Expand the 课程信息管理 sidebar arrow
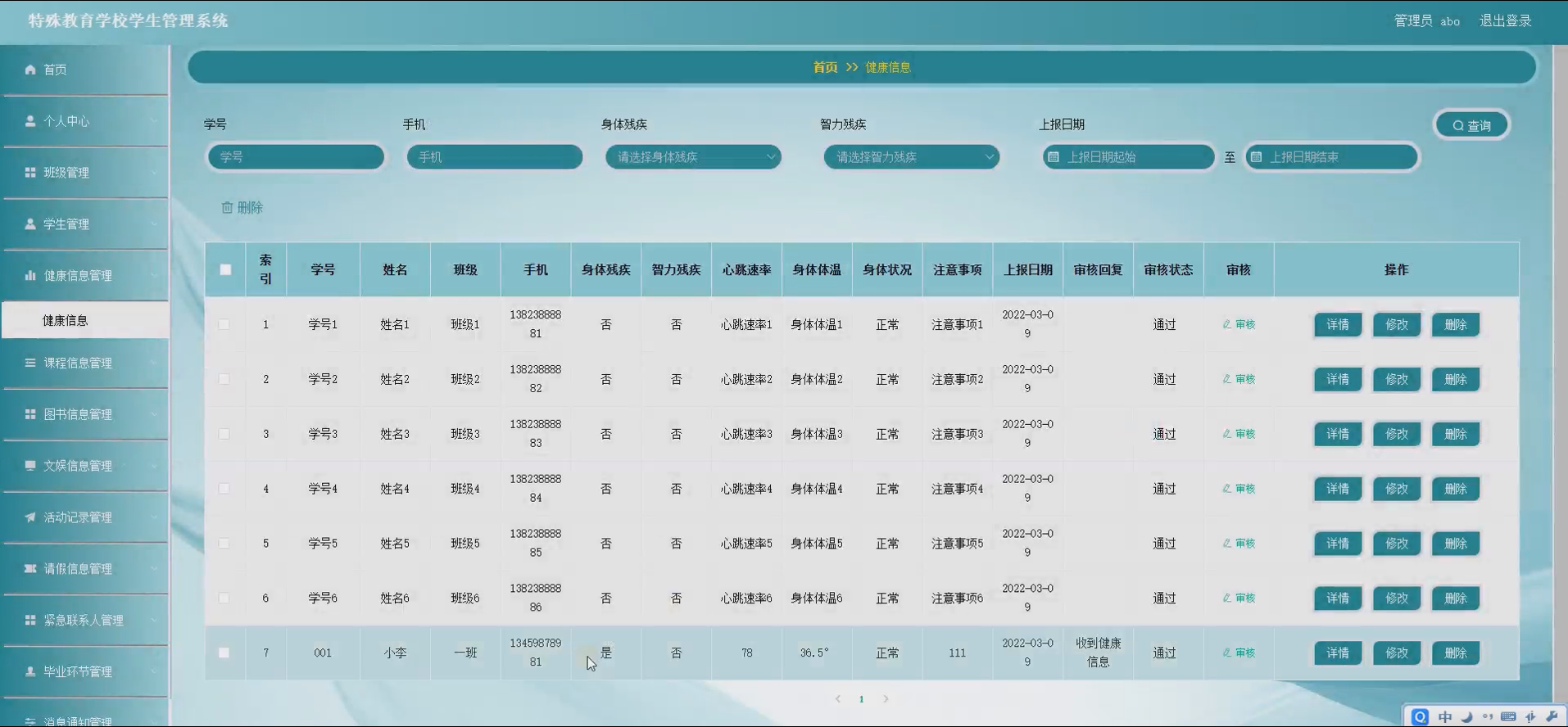 154,363
